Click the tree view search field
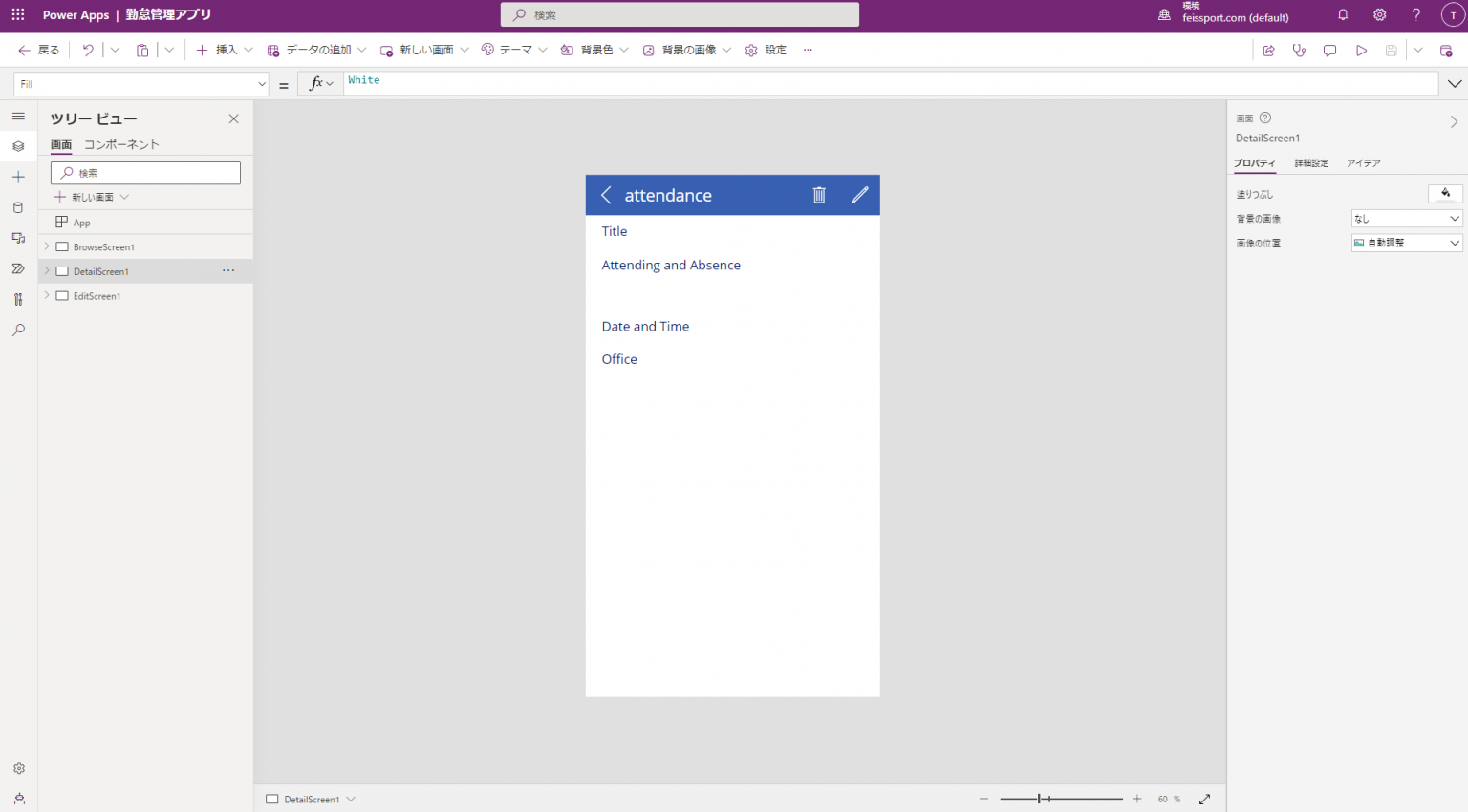 tap(145, 173)
